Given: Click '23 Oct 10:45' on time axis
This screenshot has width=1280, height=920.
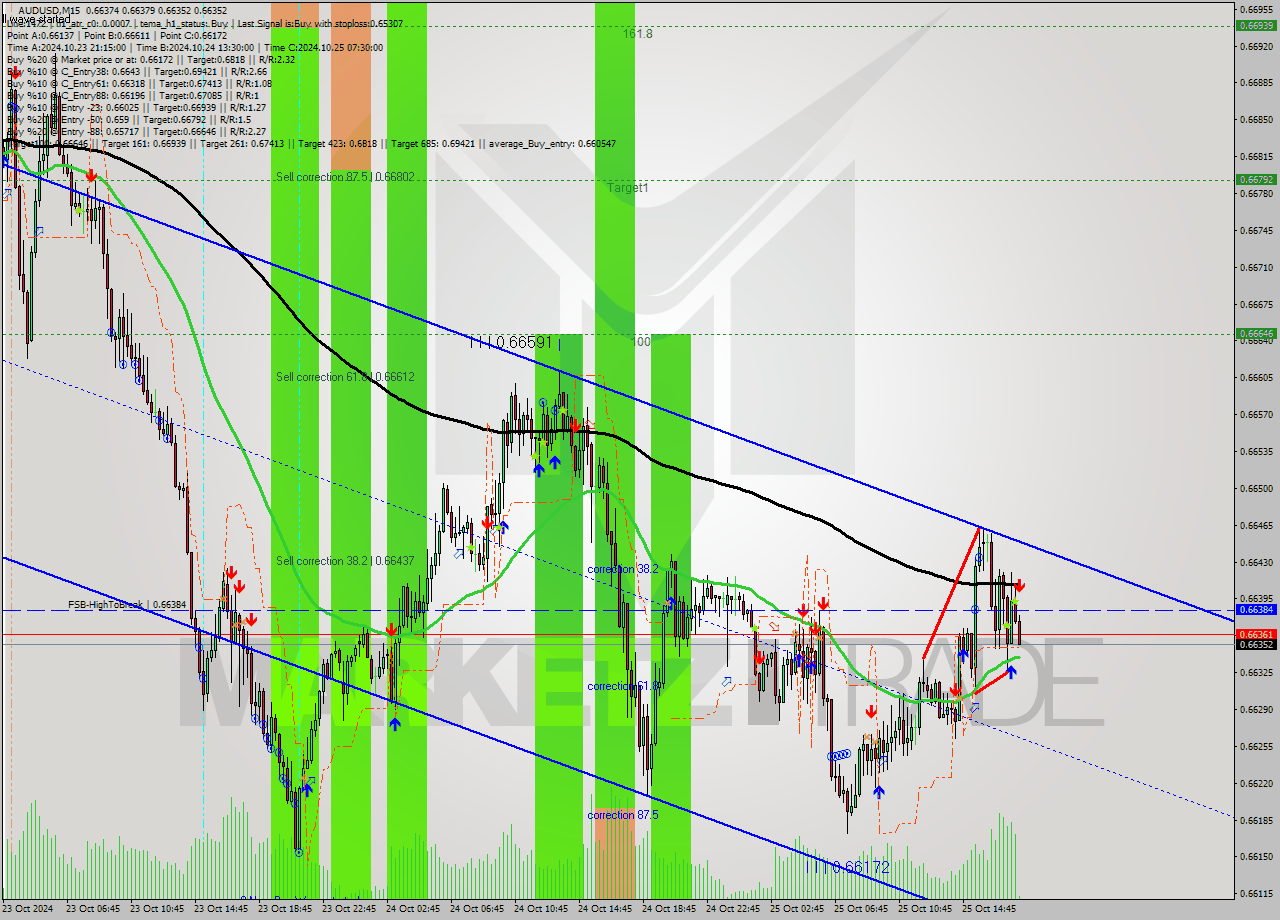Looking at the screenshot, I should pyautogui.click(x=155, y=909).
